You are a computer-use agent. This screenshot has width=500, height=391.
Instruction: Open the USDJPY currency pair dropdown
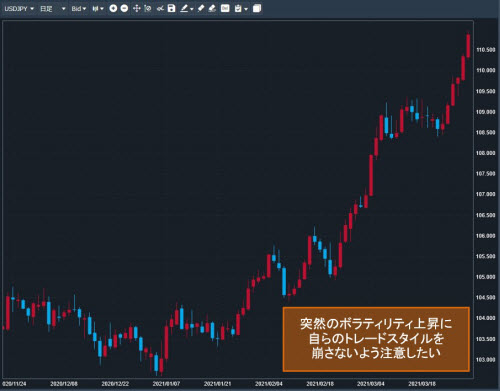coord(19,9)
